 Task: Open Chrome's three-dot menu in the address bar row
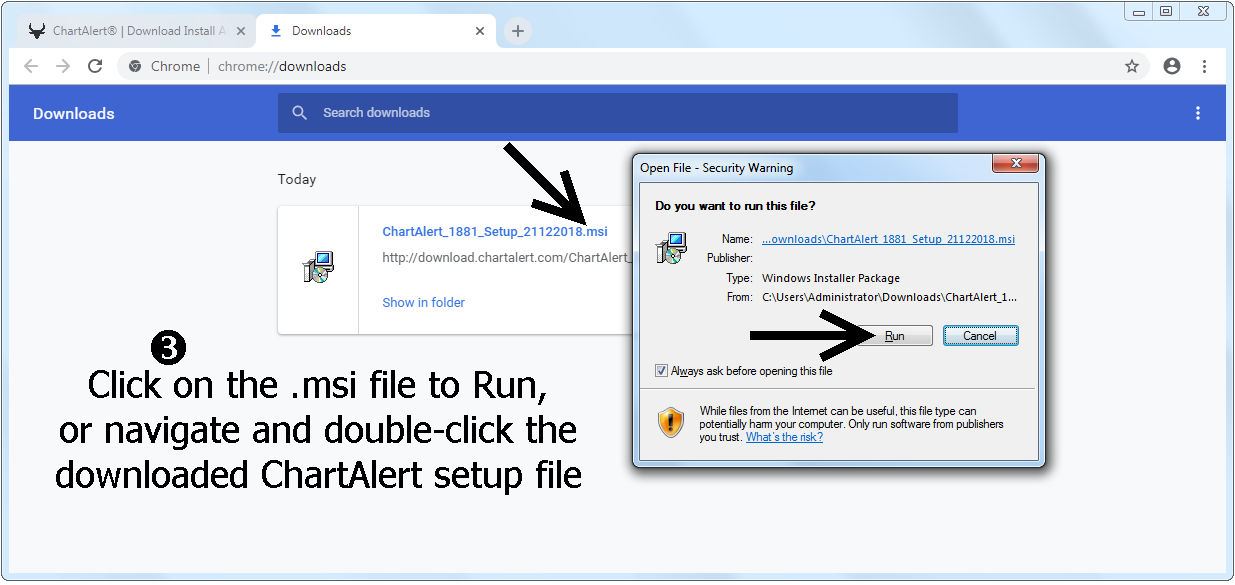[x=1204, y=66]
